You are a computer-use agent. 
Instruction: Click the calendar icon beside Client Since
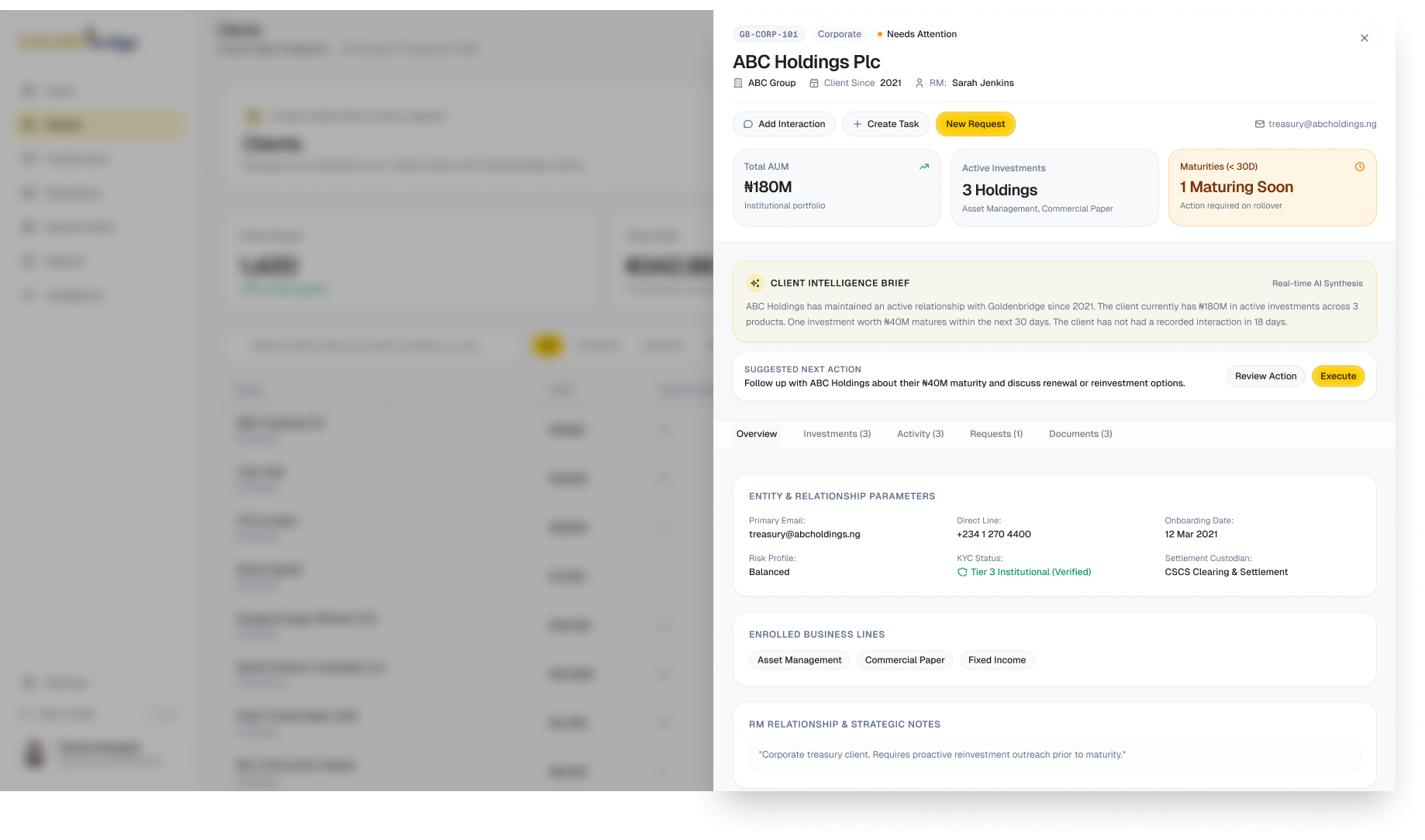[814, 83]
